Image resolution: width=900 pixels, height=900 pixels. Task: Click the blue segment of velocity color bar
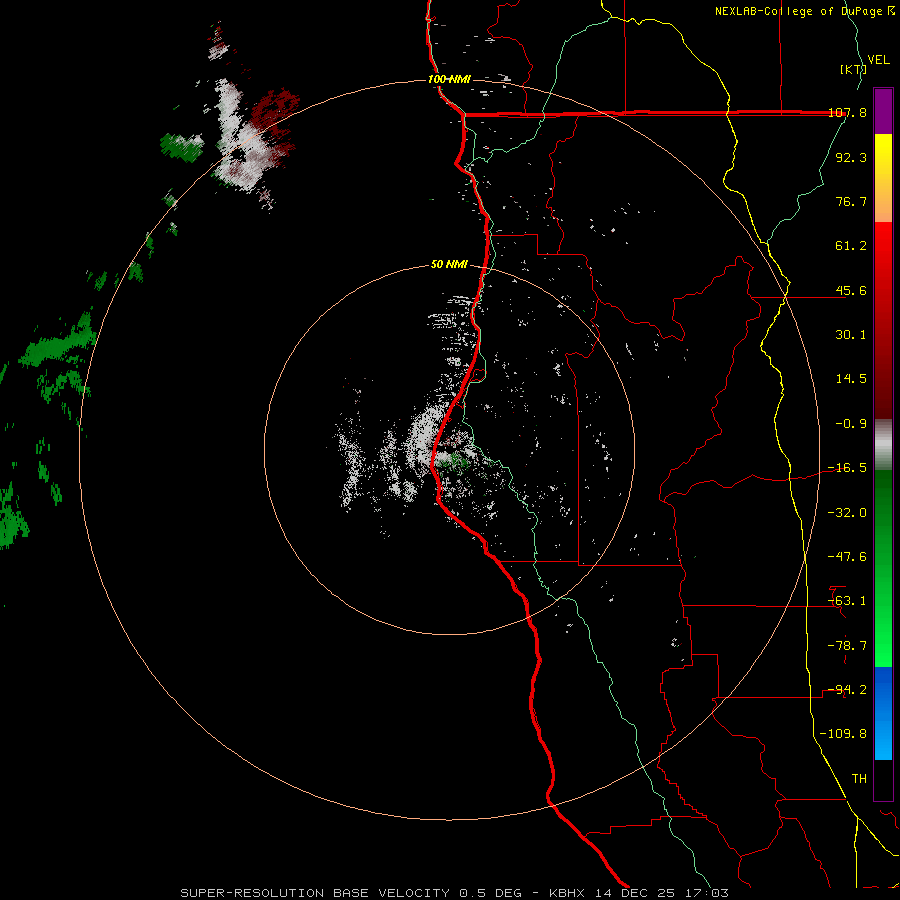point(883,713)
